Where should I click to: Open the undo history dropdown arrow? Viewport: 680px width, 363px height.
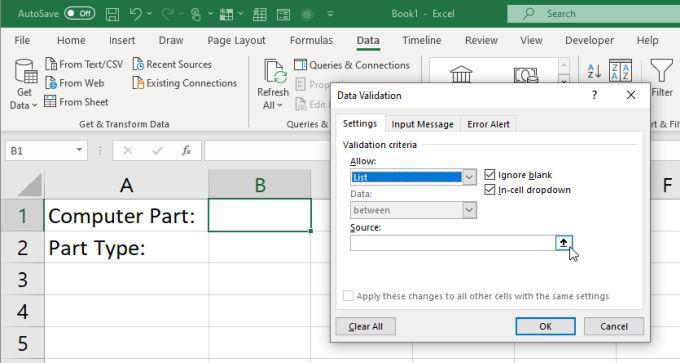pos(150,14)
